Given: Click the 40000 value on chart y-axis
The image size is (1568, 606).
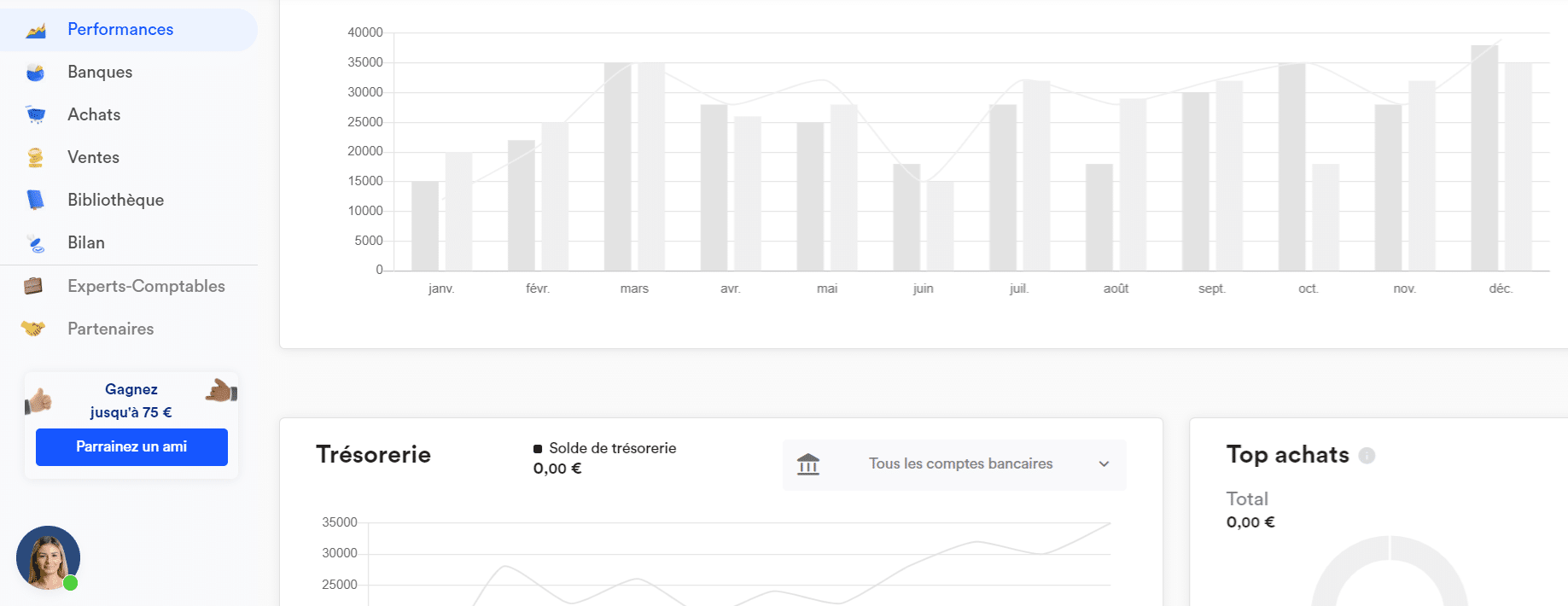Looking at the screenshot, I should tap(365, 32).
